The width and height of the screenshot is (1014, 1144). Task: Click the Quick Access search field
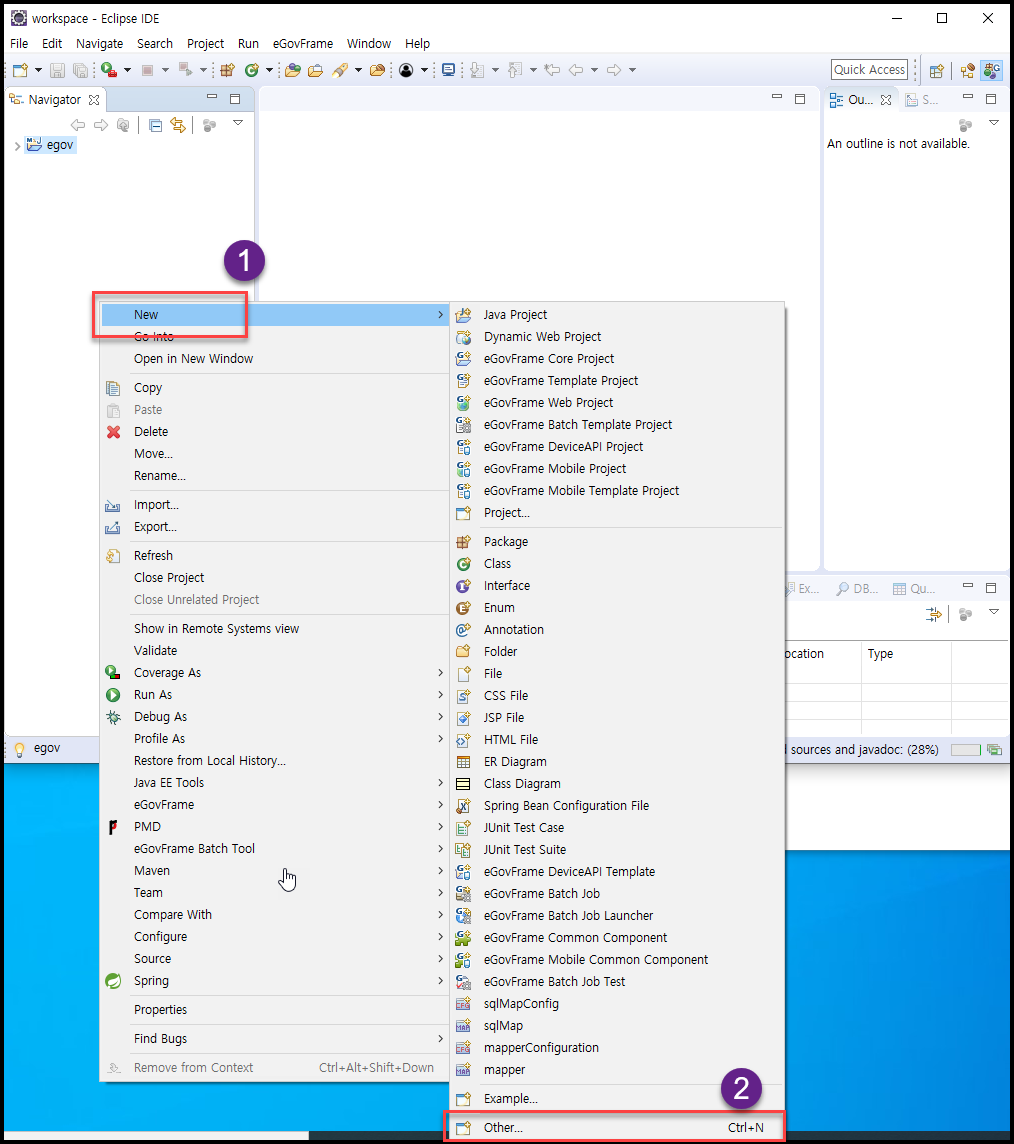tap(870, 70)
